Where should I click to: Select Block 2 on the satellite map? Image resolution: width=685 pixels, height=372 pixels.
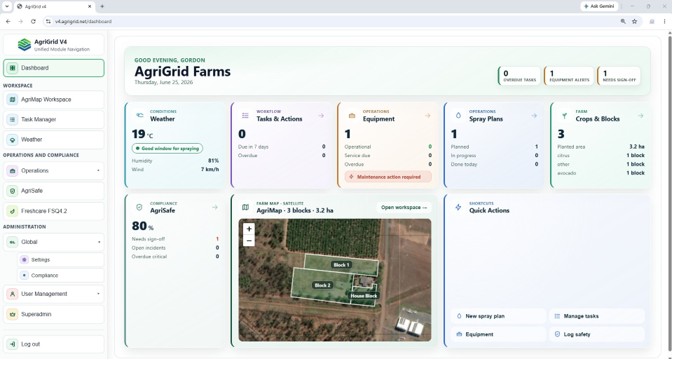click(322, 286)
